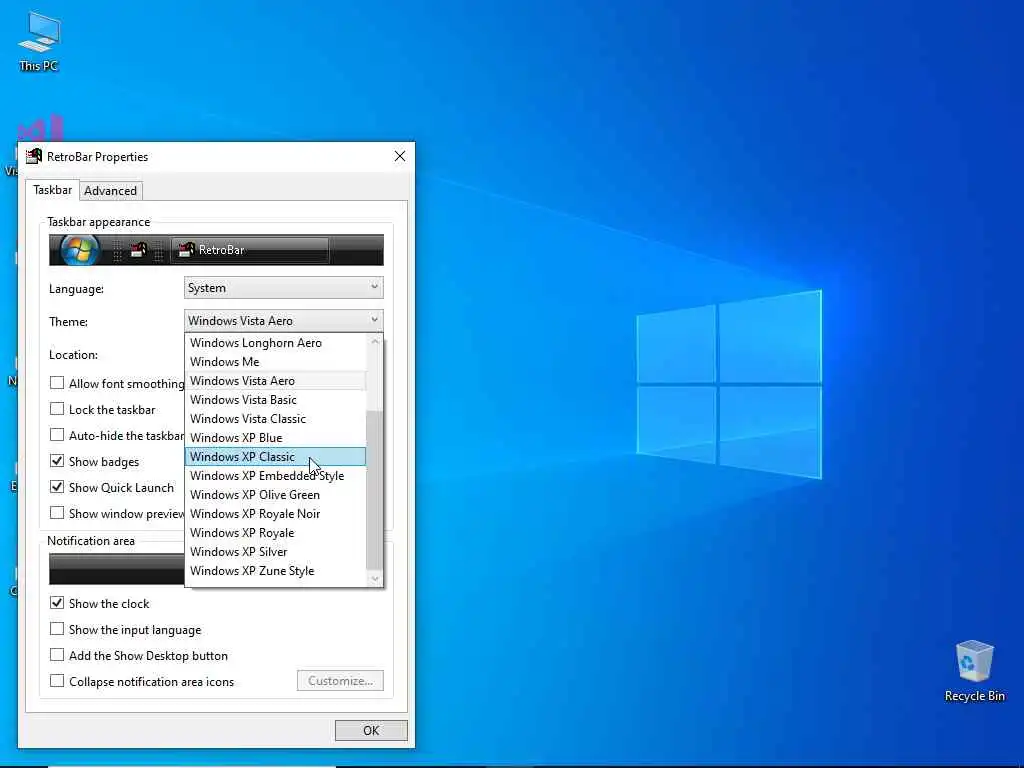Click OK to confirm RetroBar Properties
This screenshot has width=1024, height=768.
(x=371, y=730)
